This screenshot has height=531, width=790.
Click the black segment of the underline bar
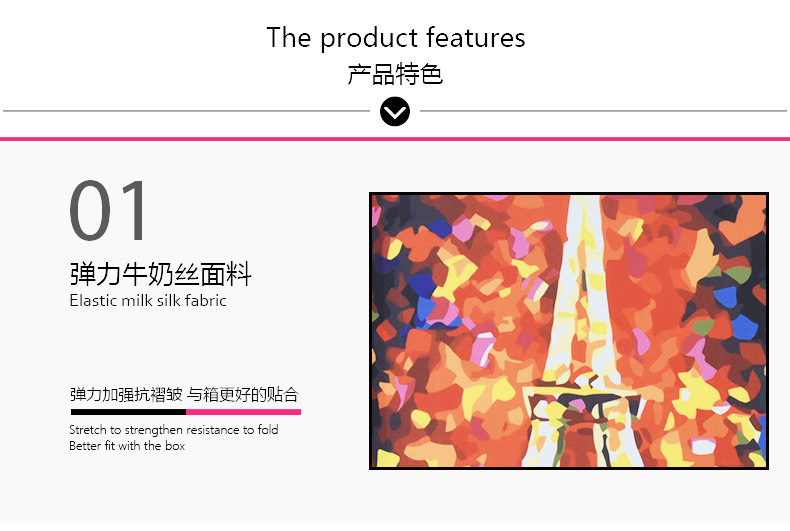point(128,412)
